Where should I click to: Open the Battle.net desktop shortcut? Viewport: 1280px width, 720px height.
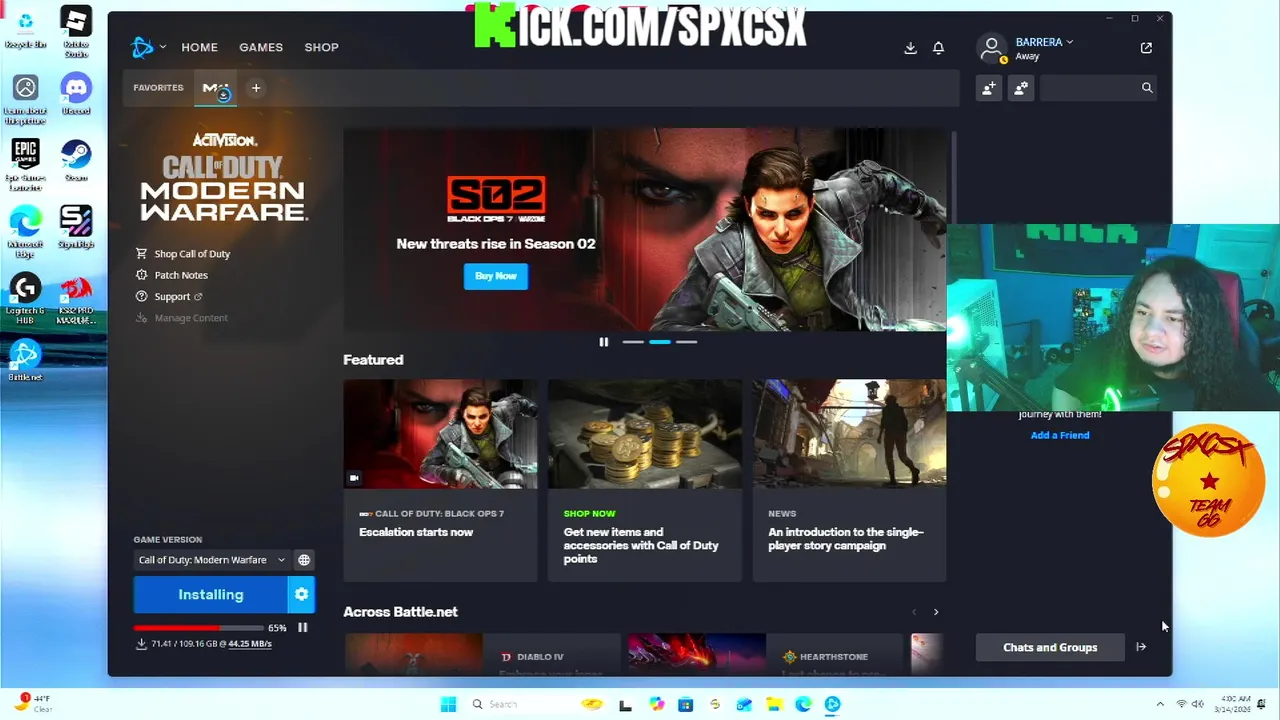(26, 360)
